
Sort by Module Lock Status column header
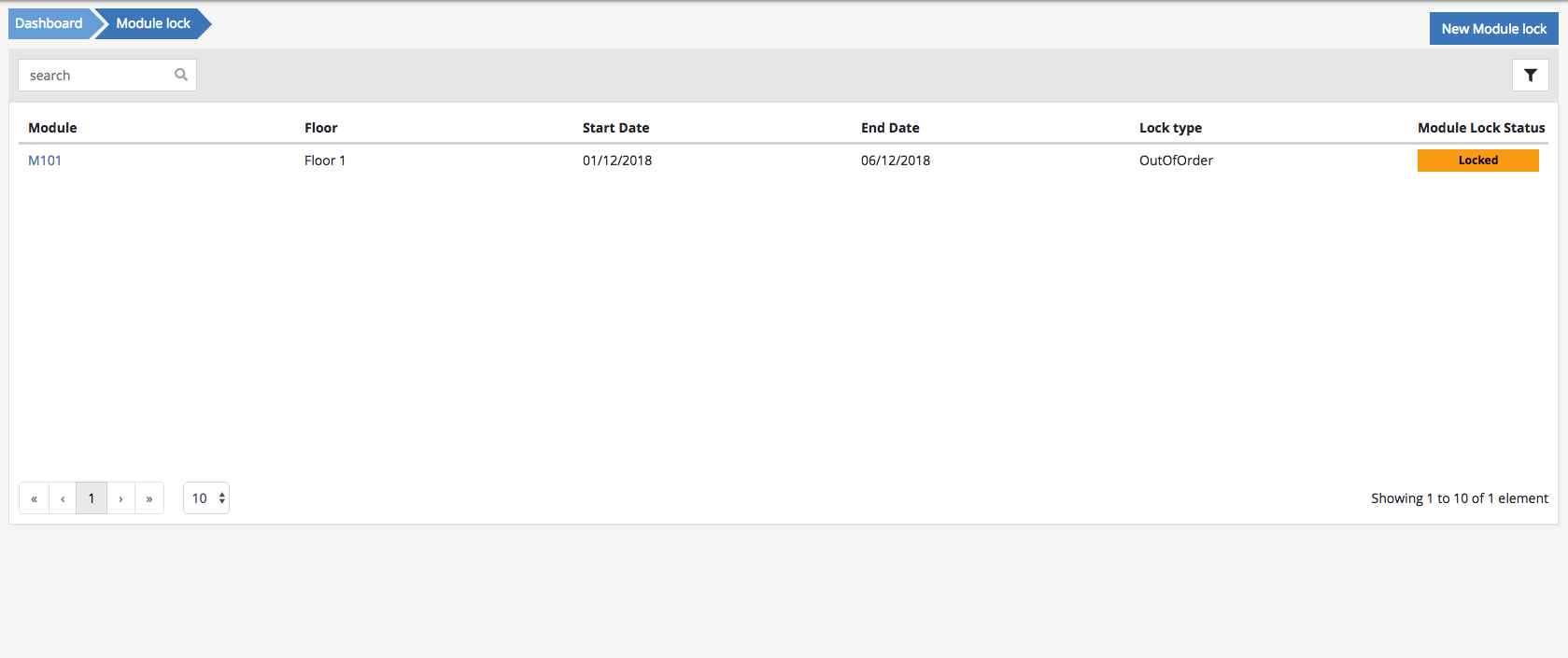(x=1480, y=128)
